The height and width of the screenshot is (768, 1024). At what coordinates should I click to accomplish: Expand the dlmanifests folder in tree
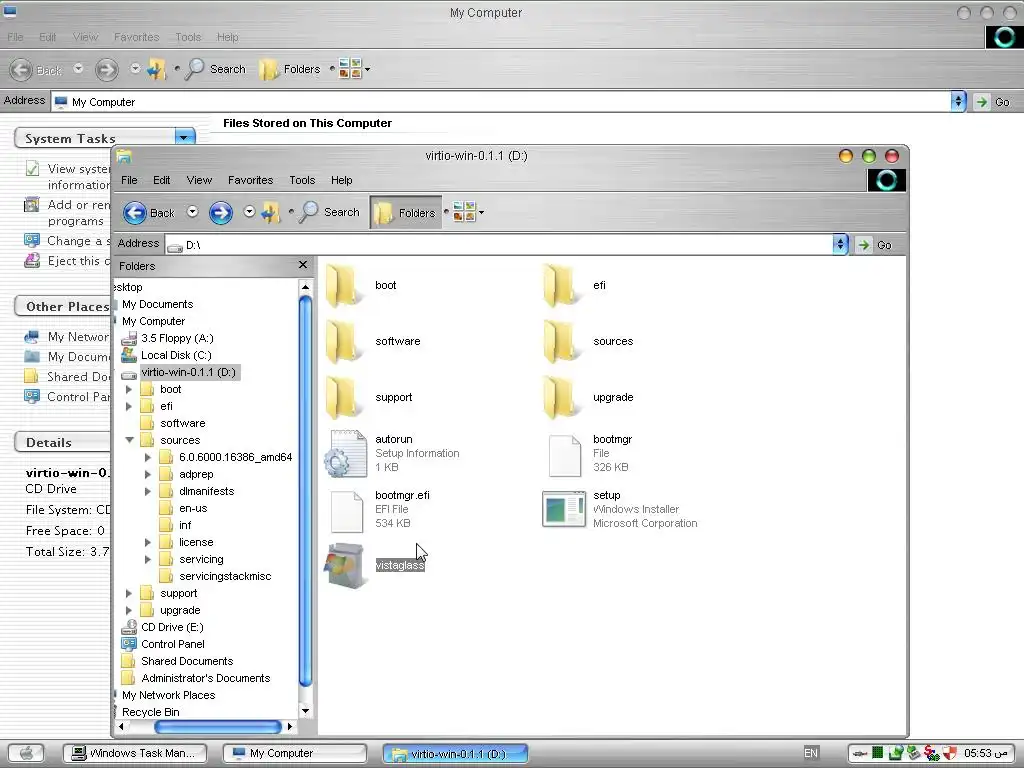pyautogui.click(x=148, y=491)
